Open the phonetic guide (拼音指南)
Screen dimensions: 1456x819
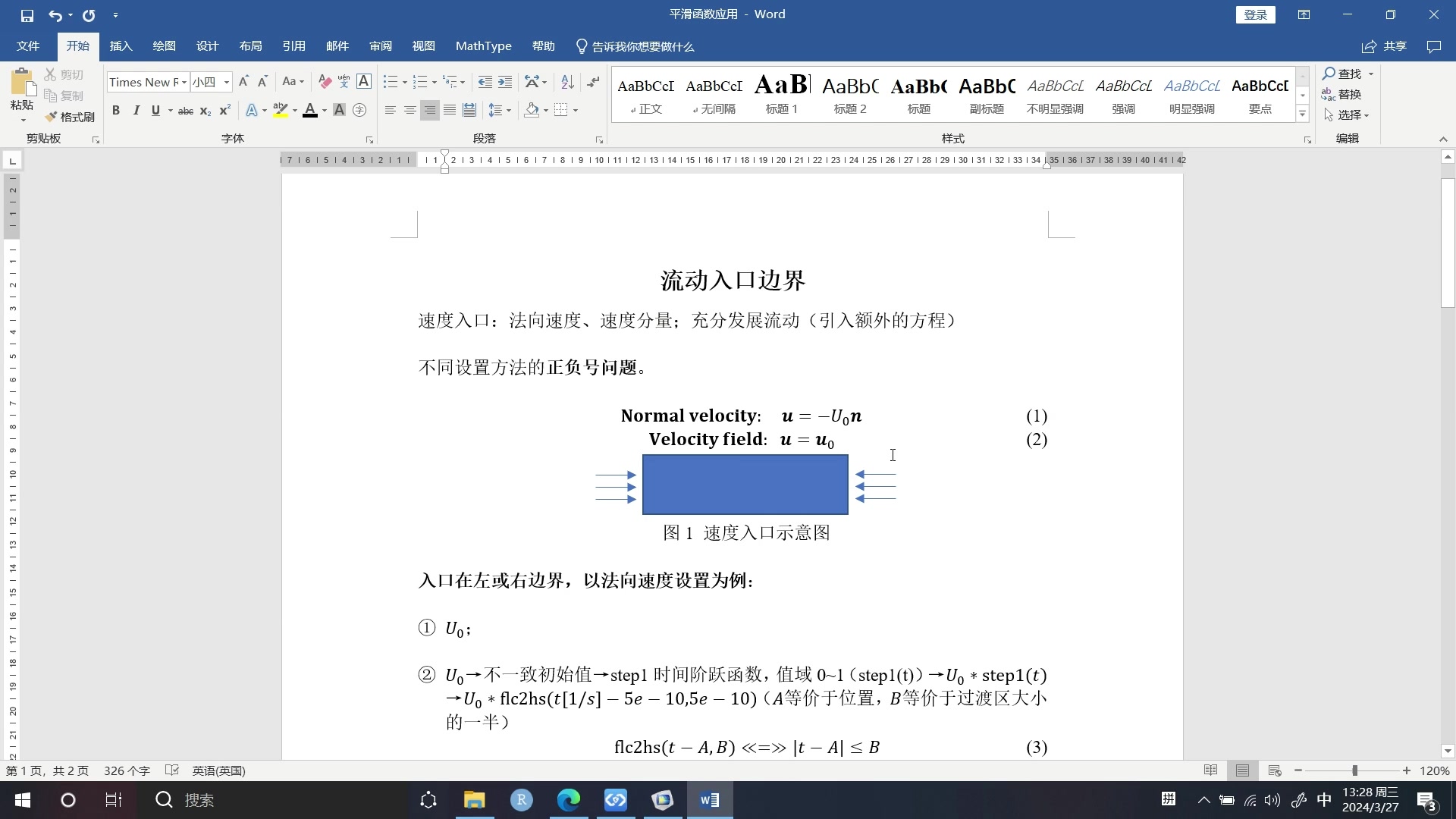pos(344,81)
